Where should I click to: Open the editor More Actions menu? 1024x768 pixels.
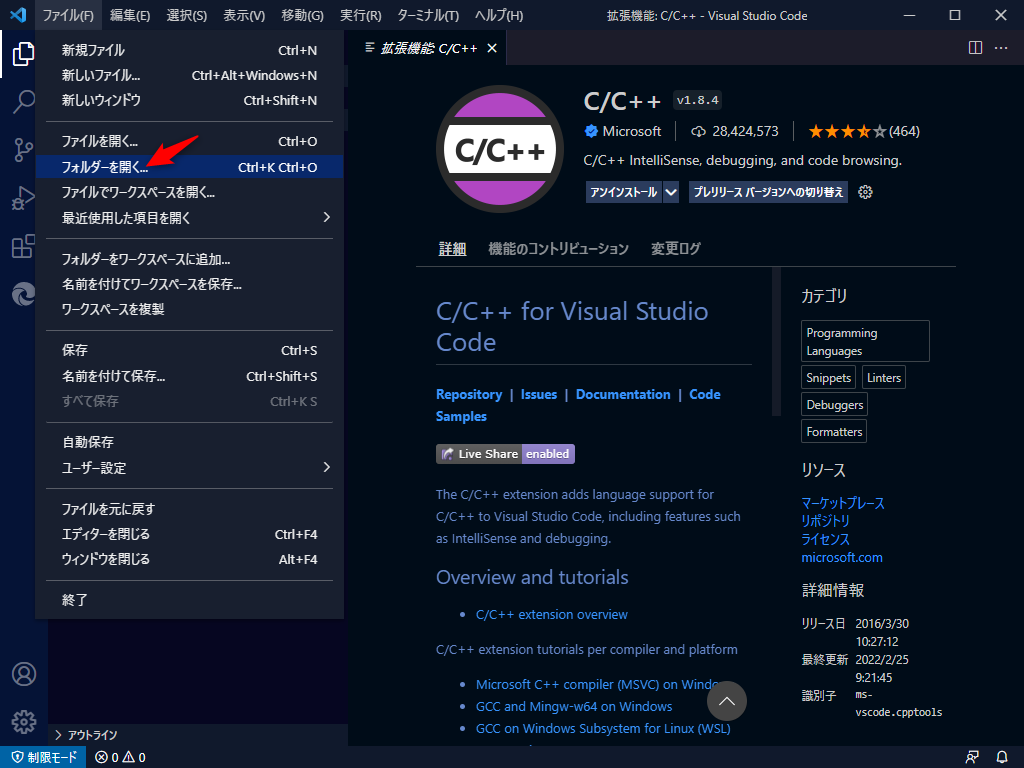tap(1000, 48)
